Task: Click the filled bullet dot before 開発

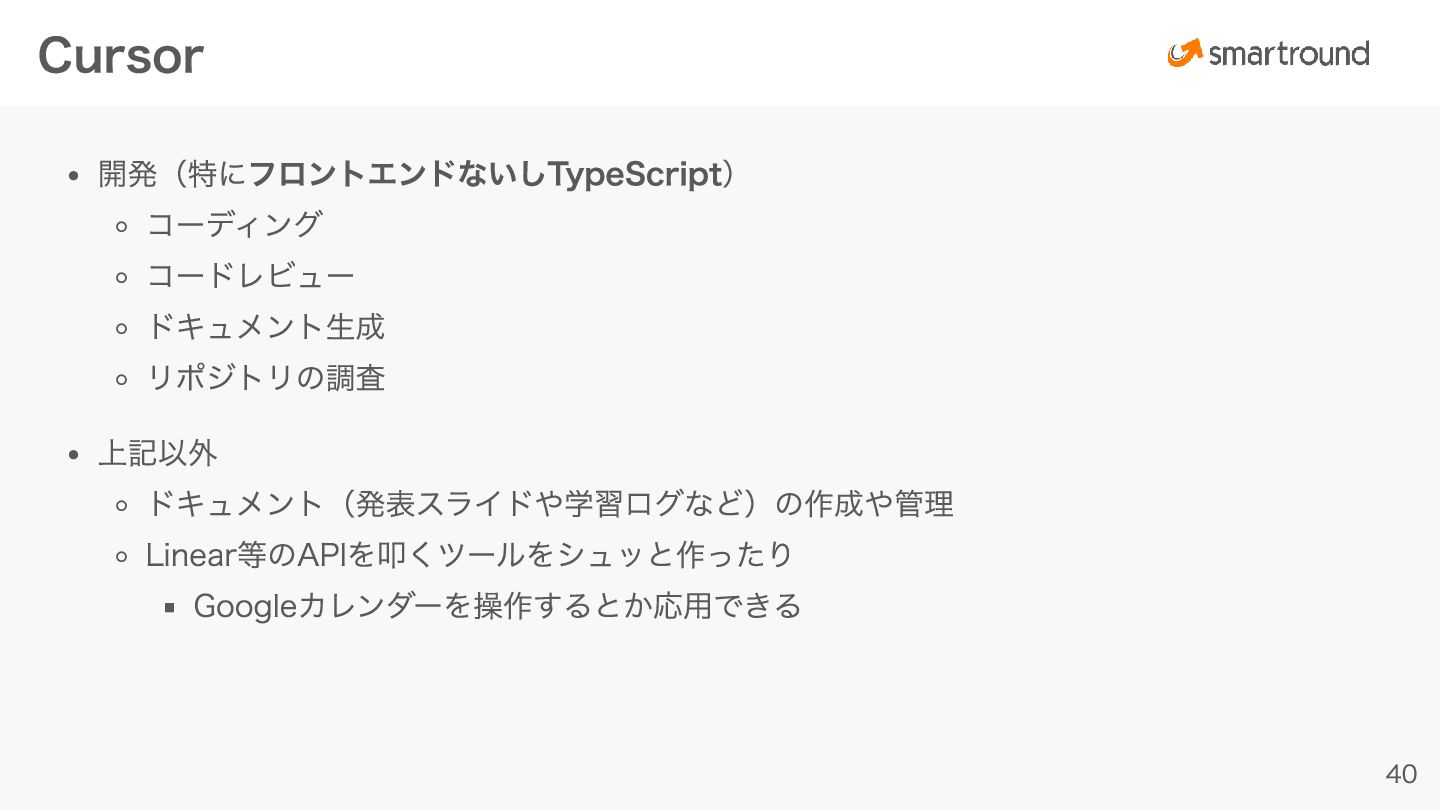Action: 73,176
